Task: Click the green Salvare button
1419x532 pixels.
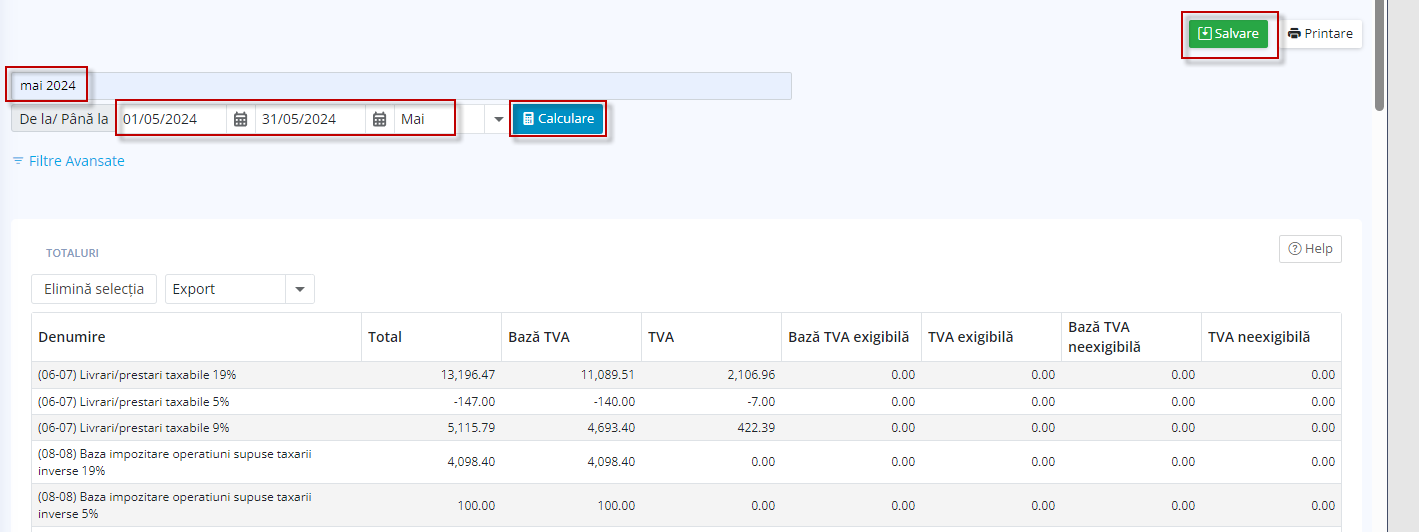Action: point(1228,34)
